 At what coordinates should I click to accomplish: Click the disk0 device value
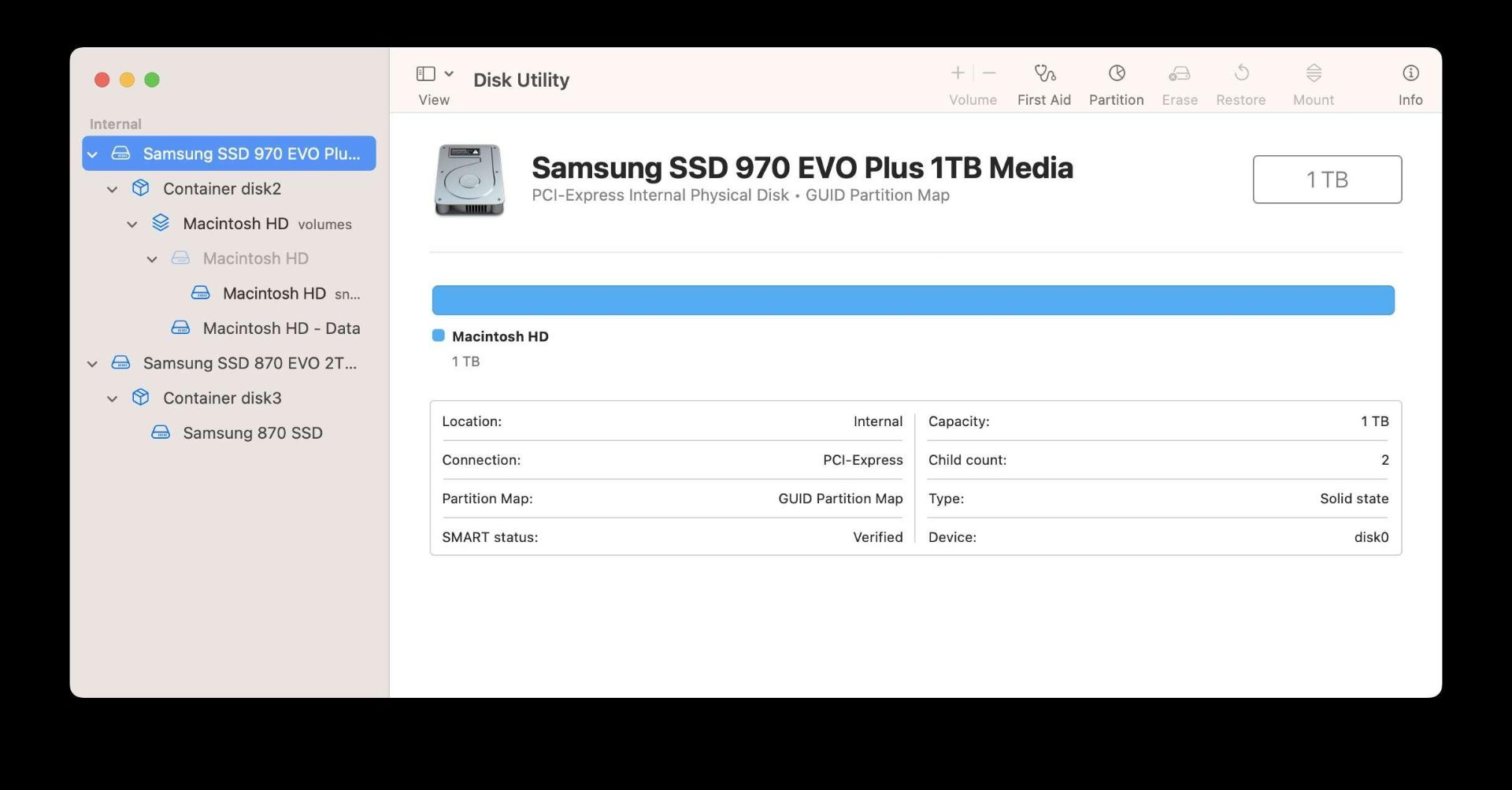pos(1371,537)
